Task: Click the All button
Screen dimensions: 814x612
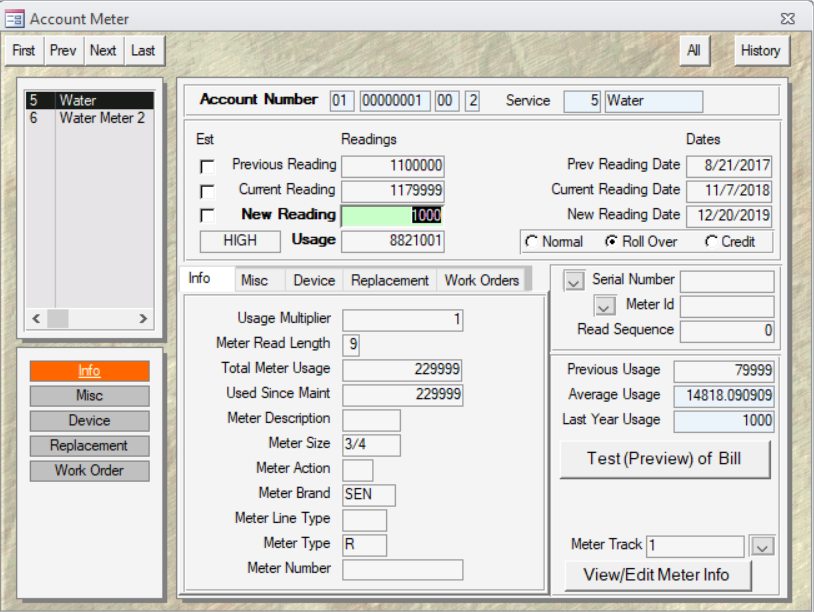Action: (694, 50)
